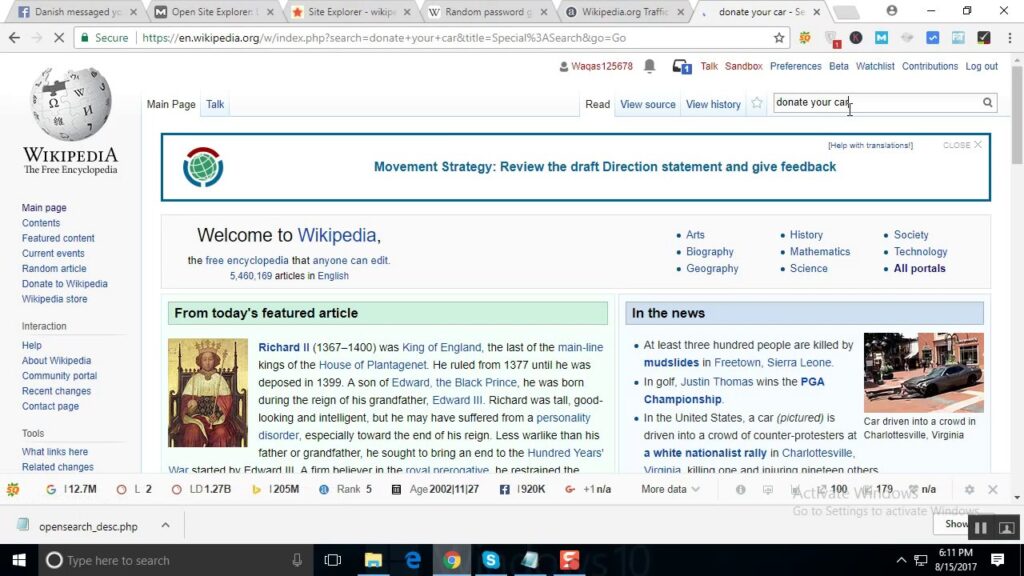Switch to Site Explorer - wikipedia tab
1024x576 pixels.
coord(349,12)
